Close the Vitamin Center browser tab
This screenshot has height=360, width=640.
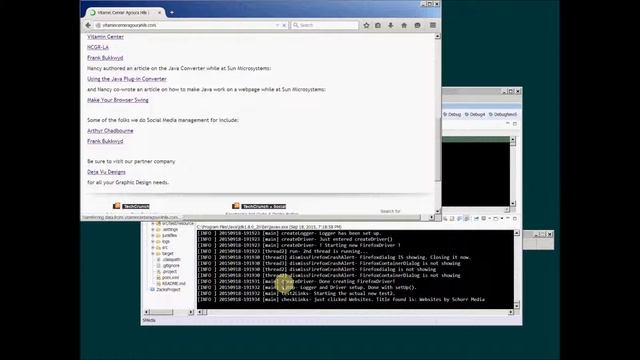(160, 13)
